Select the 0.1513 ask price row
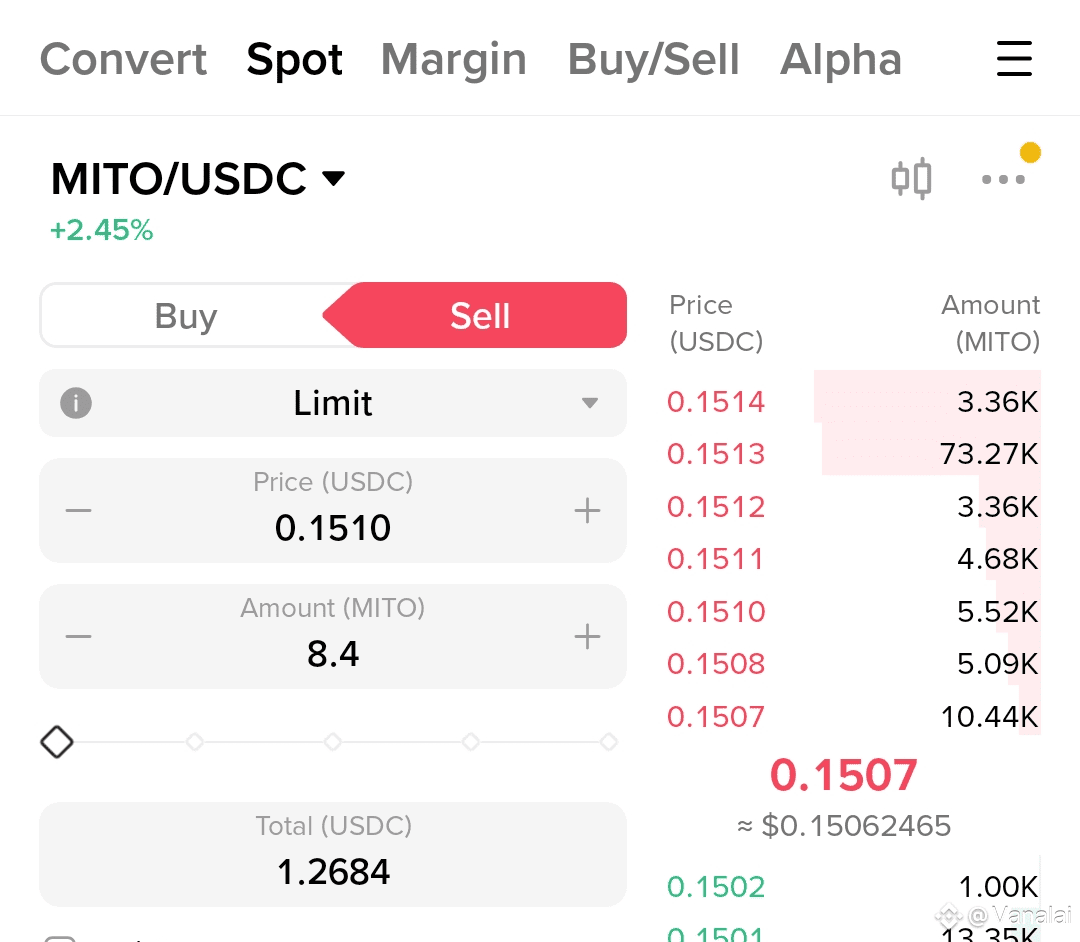Viewport: 1080px width, 942px height. click(x=853, y=454)
